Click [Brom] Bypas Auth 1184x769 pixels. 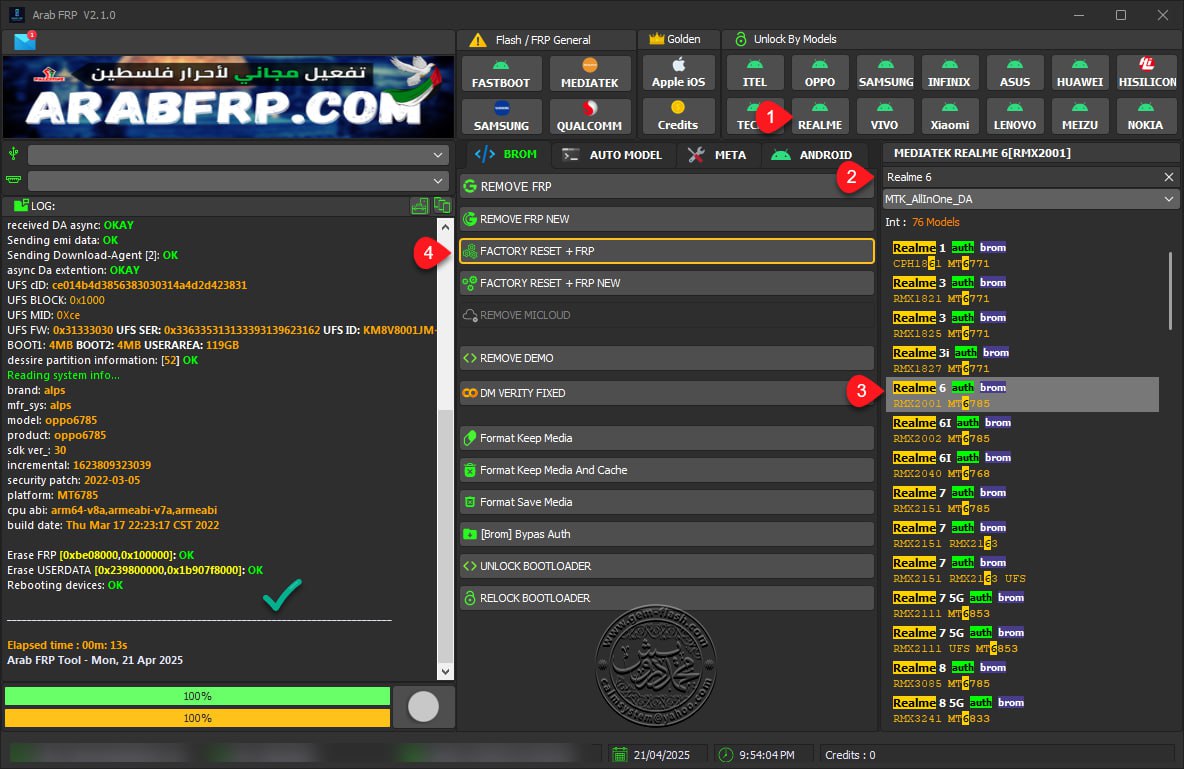(667, 534)
